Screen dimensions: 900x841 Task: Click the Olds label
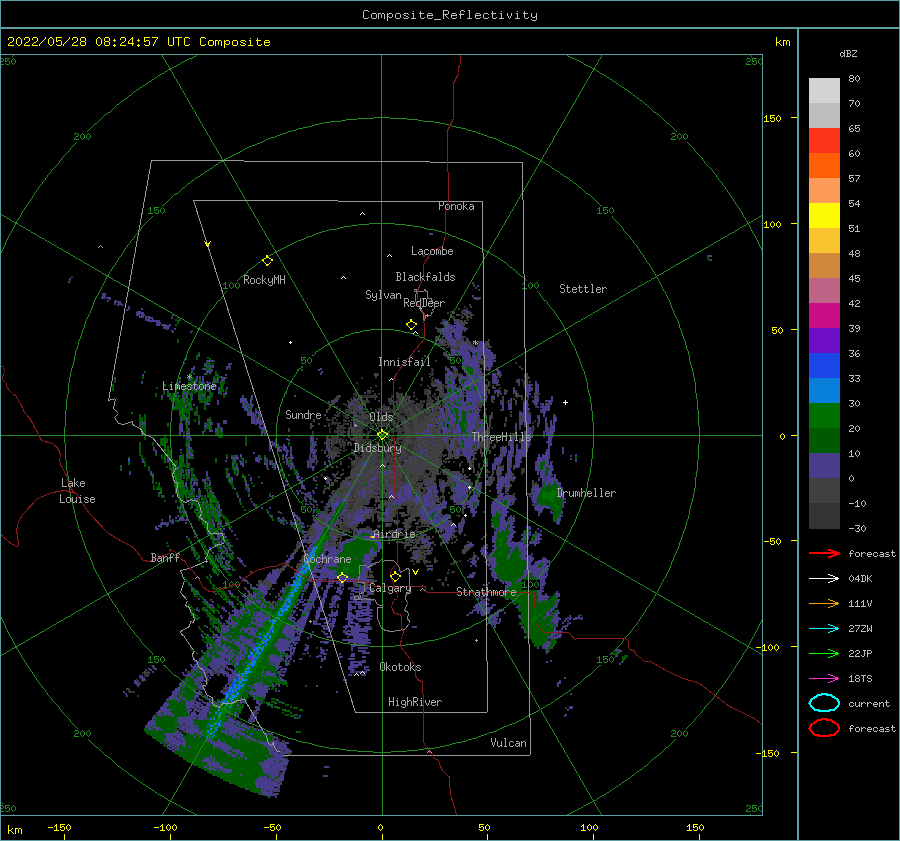pos(381,417)
